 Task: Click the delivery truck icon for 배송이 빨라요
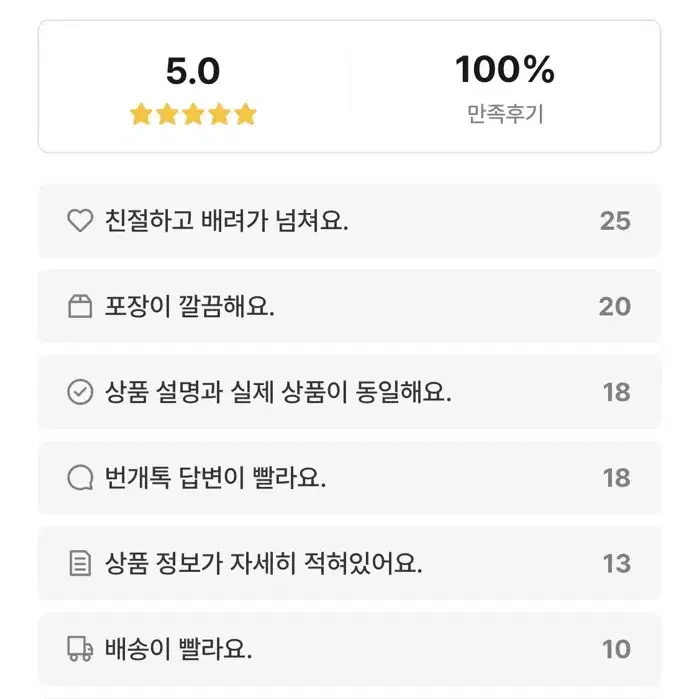80,649
